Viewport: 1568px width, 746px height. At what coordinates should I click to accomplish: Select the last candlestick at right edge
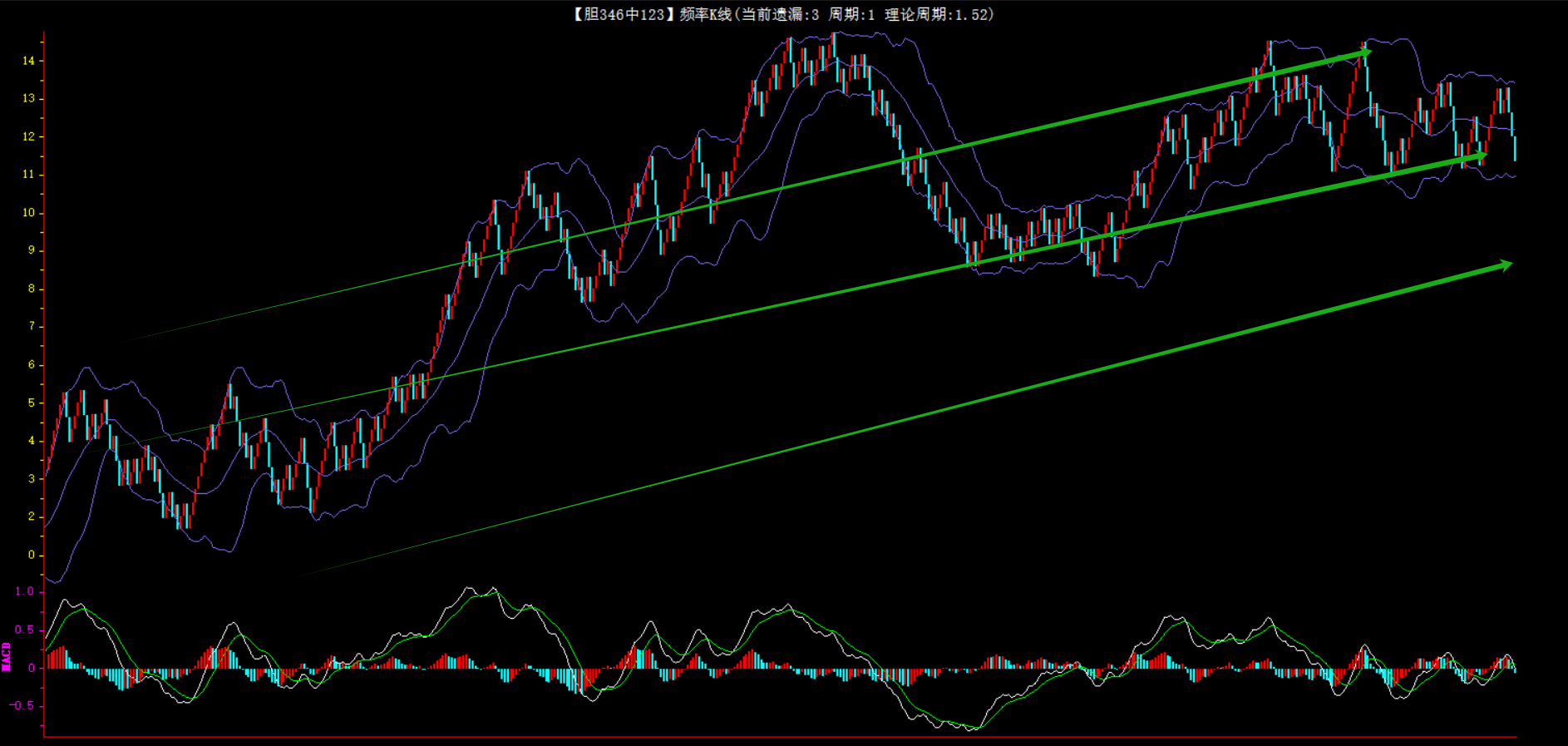[x=1515, y=146]
